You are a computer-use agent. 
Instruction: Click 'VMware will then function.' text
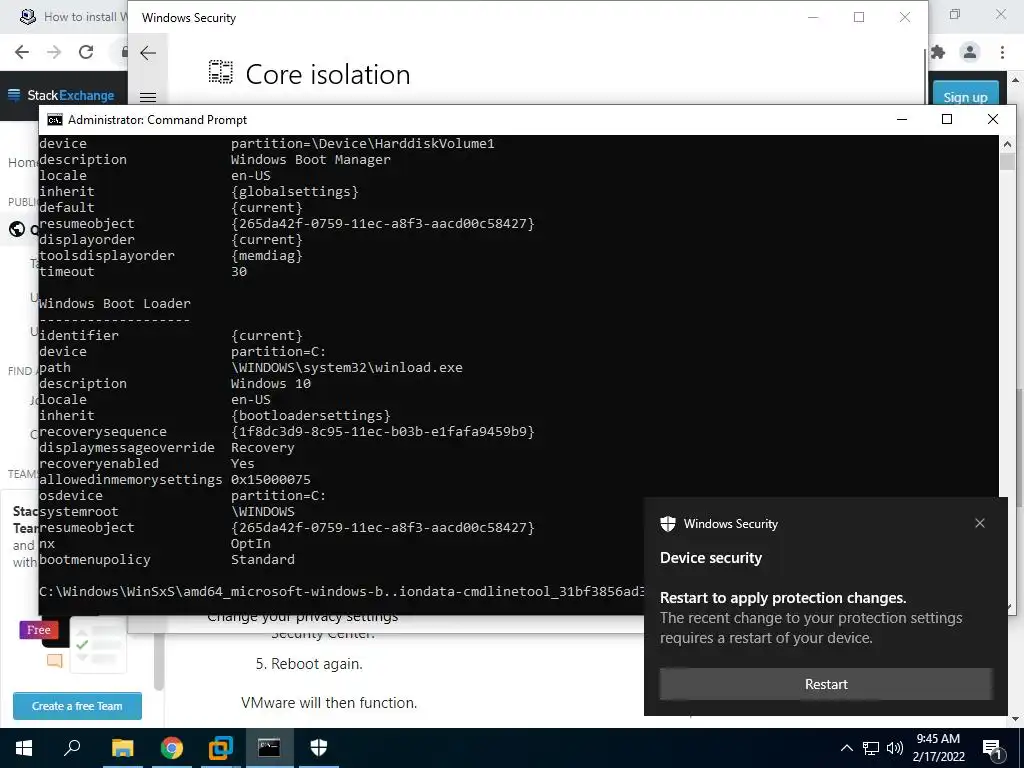329,703
